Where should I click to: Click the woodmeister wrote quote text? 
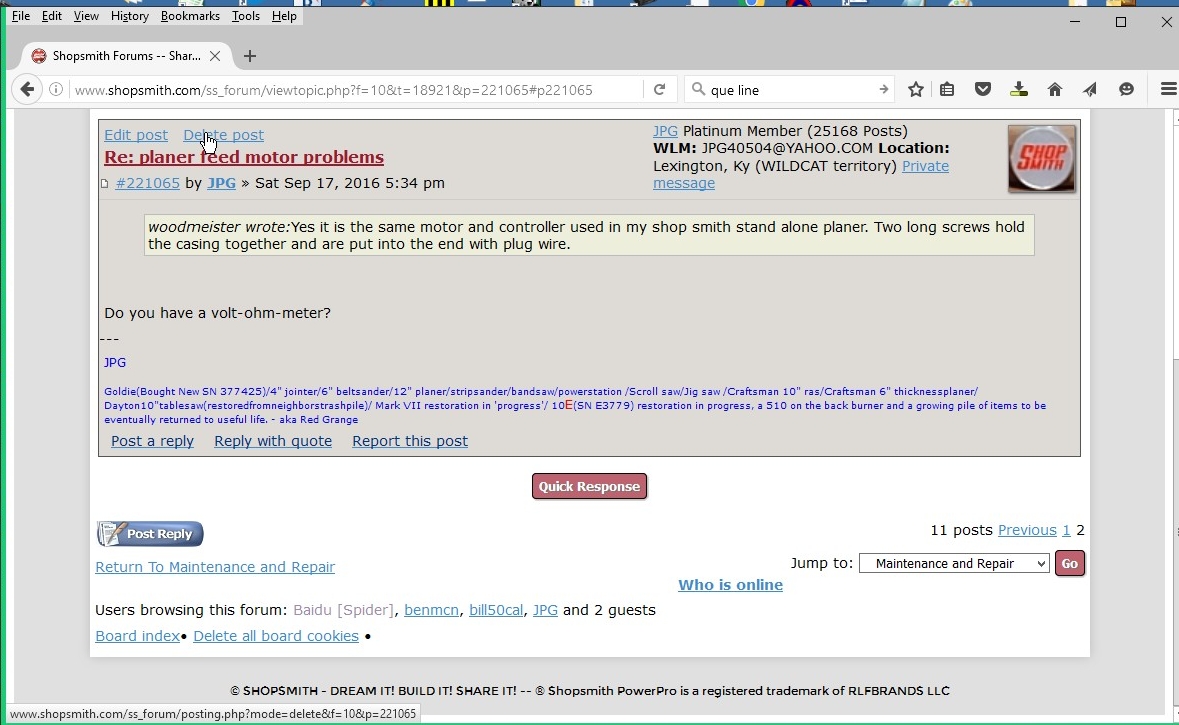pos(220,227)
